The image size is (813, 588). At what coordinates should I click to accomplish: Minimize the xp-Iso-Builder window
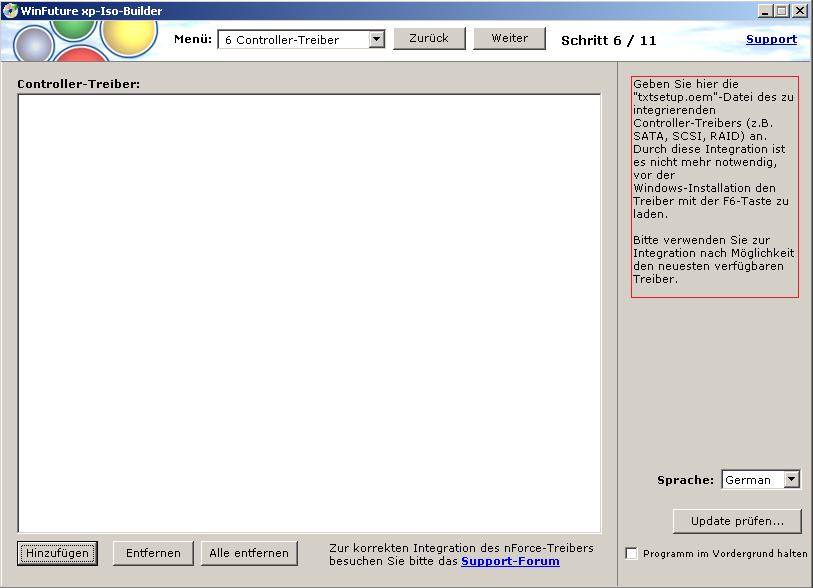[764, 11]
